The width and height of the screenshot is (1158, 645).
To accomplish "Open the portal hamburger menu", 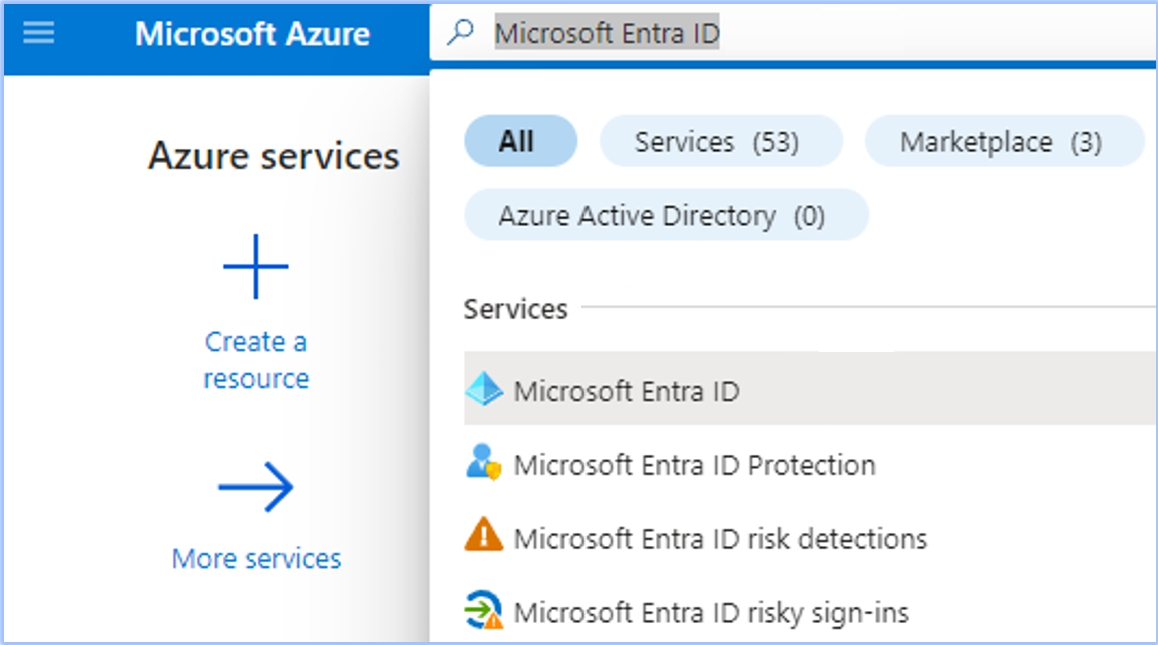I will pyautogui.click(x=38, y=33).
